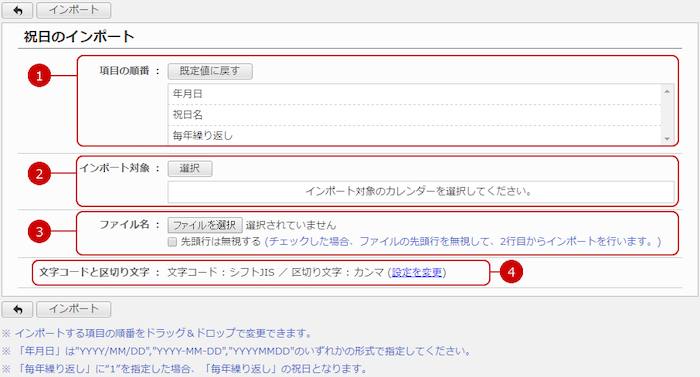
Task: Click the item list scroll-up arrow
Action: click(x=667, y=91)
